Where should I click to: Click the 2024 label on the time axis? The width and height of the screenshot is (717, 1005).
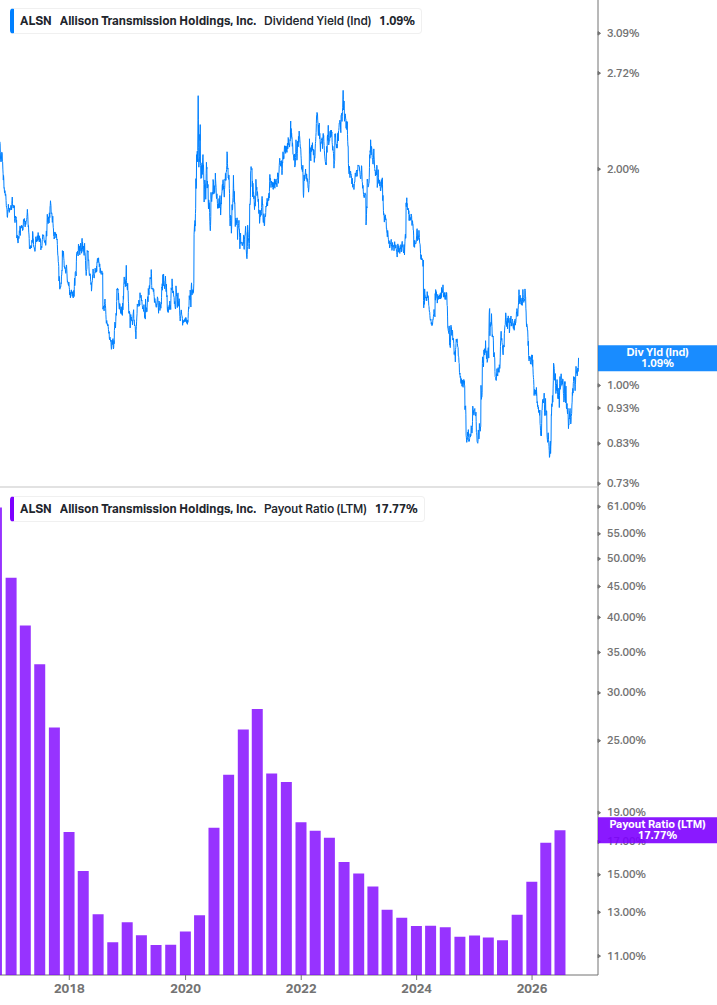tap(416, 989)
